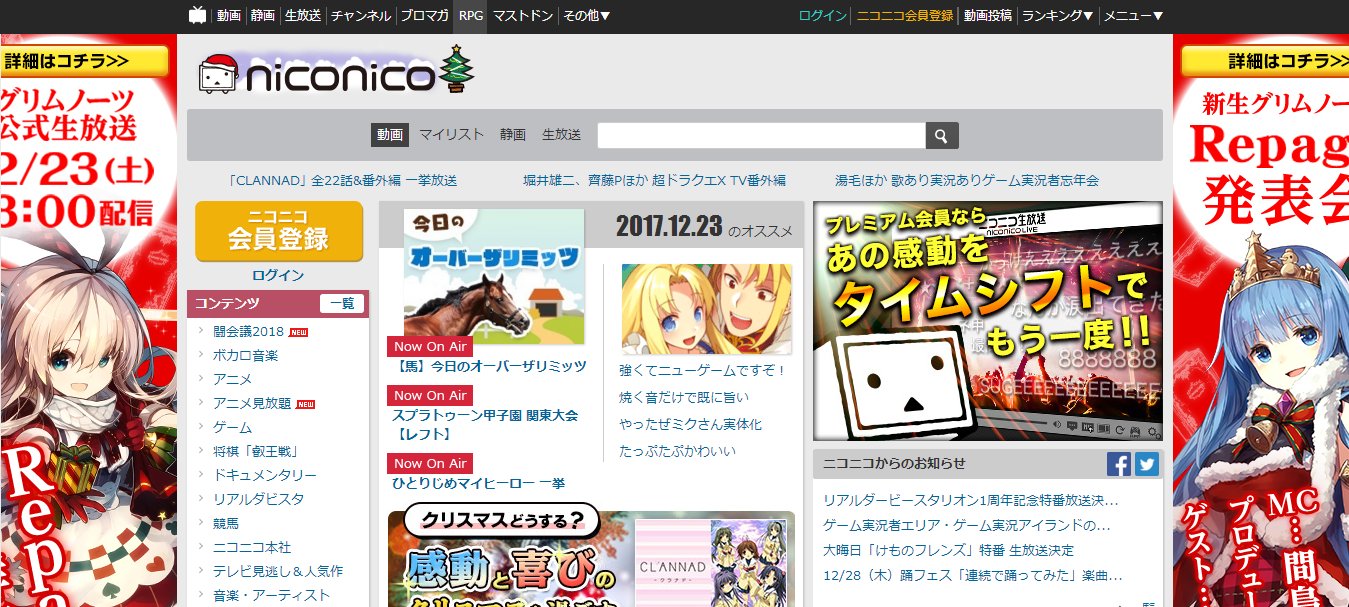Open アニメ in contents list
Screen dimensions: 1349x607
tap(232, 379)
